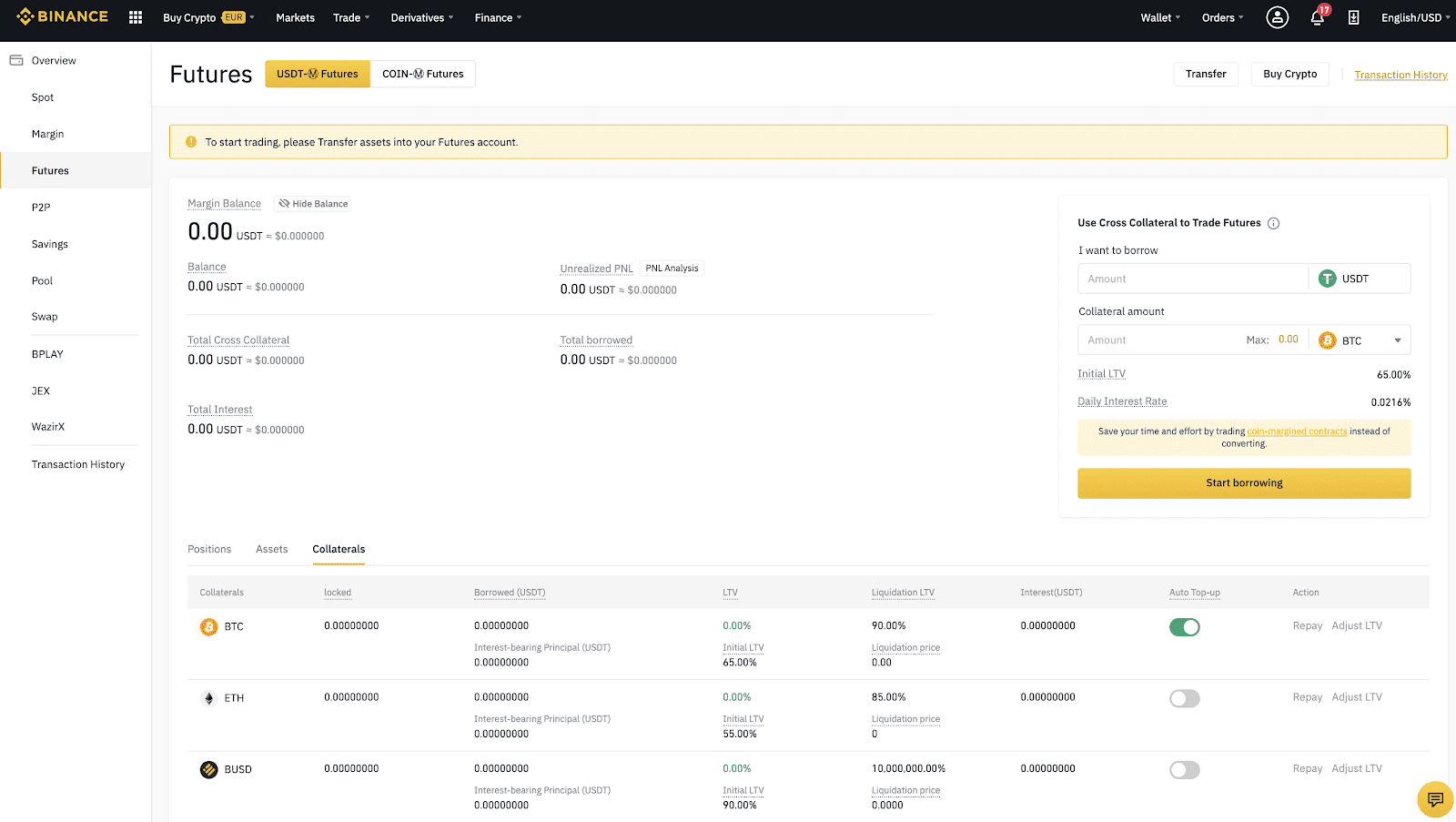Expand the Buy Crypto EUR dropdown
1456x822 pixels.
(x=208, y=17)
